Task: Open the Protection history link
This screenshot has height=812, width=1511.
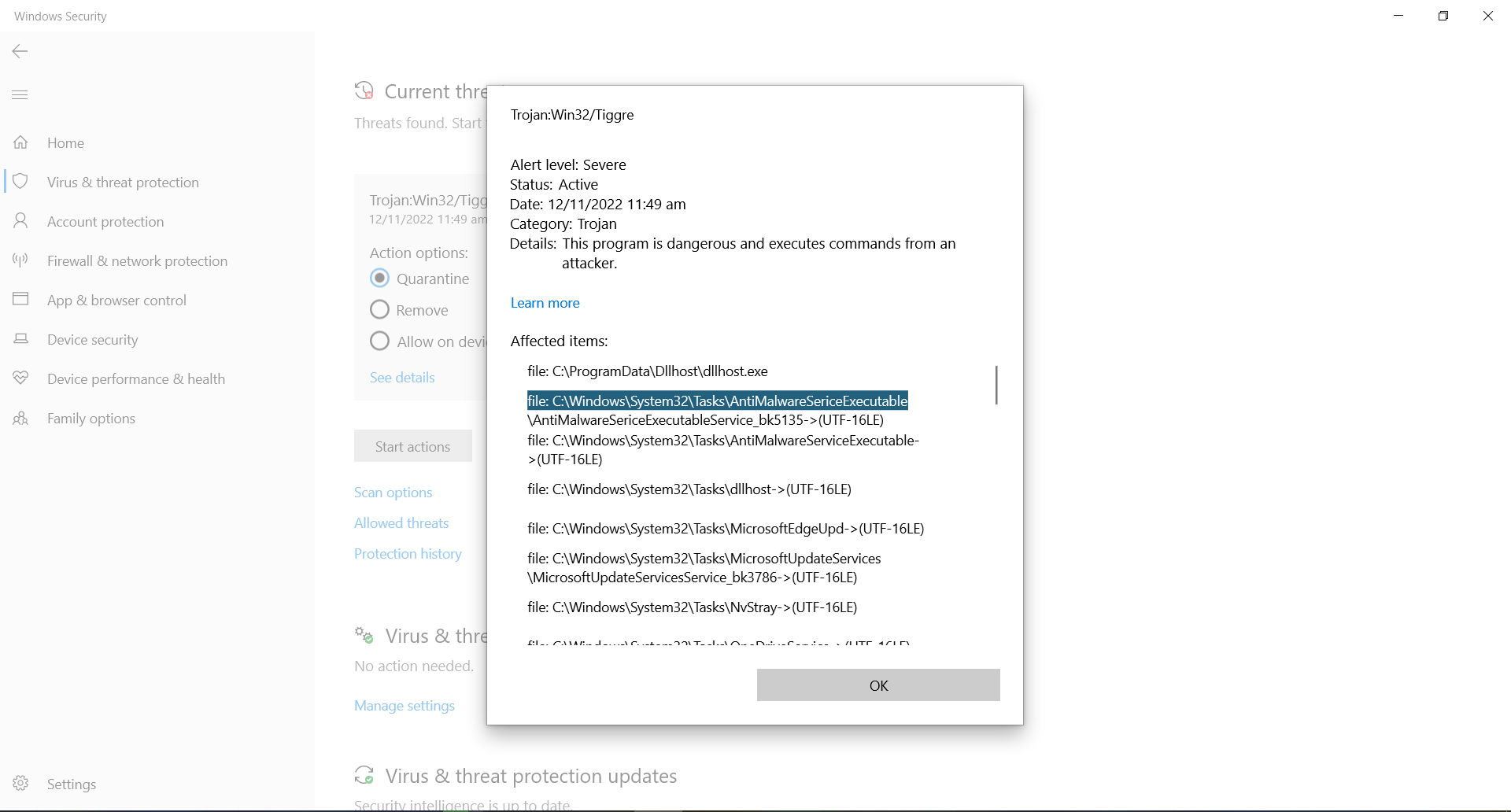Action: pos(408,554)
